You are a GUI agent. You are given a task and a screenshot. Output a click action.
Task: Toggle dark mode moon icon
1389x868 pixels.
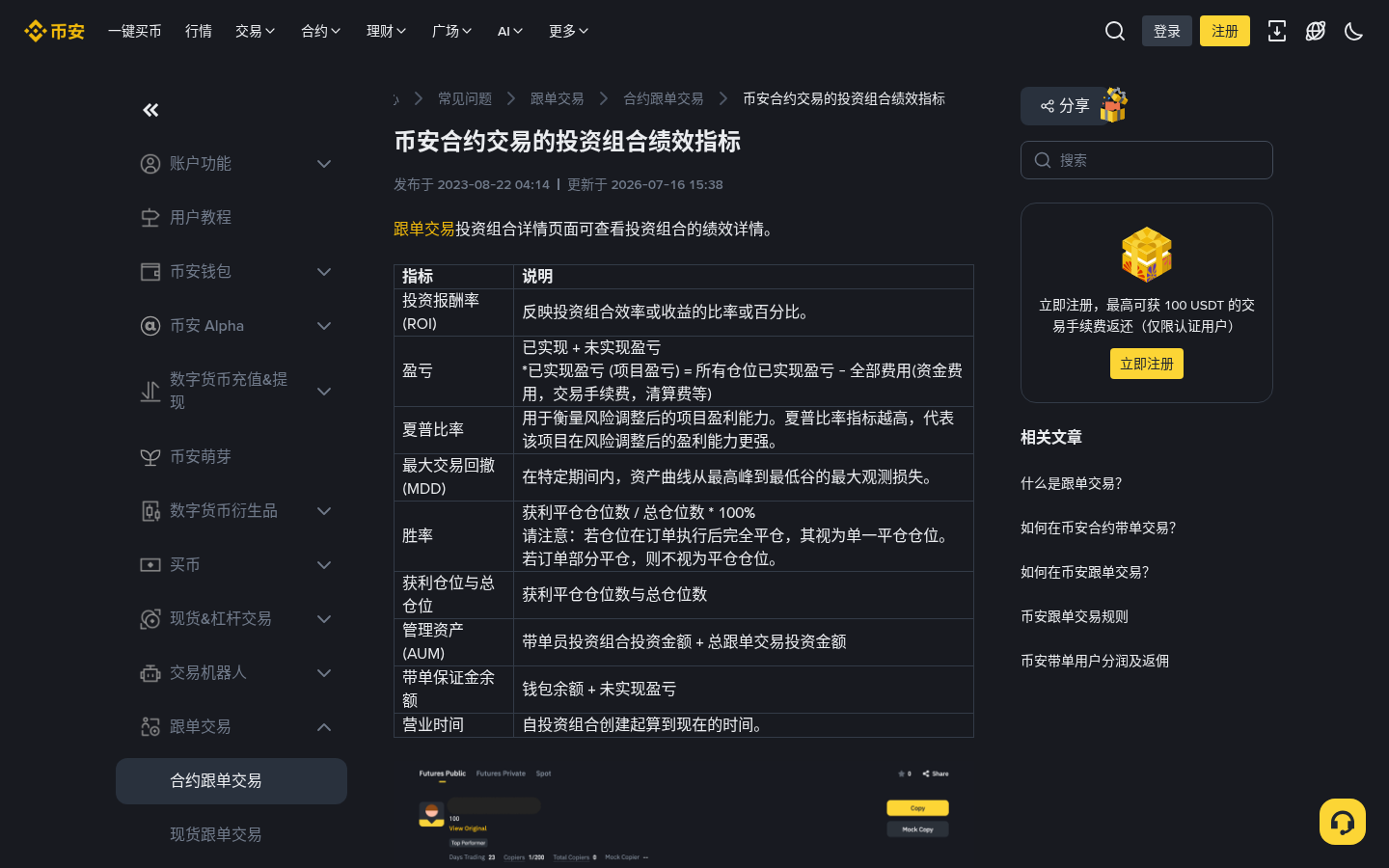point(1354,31)
